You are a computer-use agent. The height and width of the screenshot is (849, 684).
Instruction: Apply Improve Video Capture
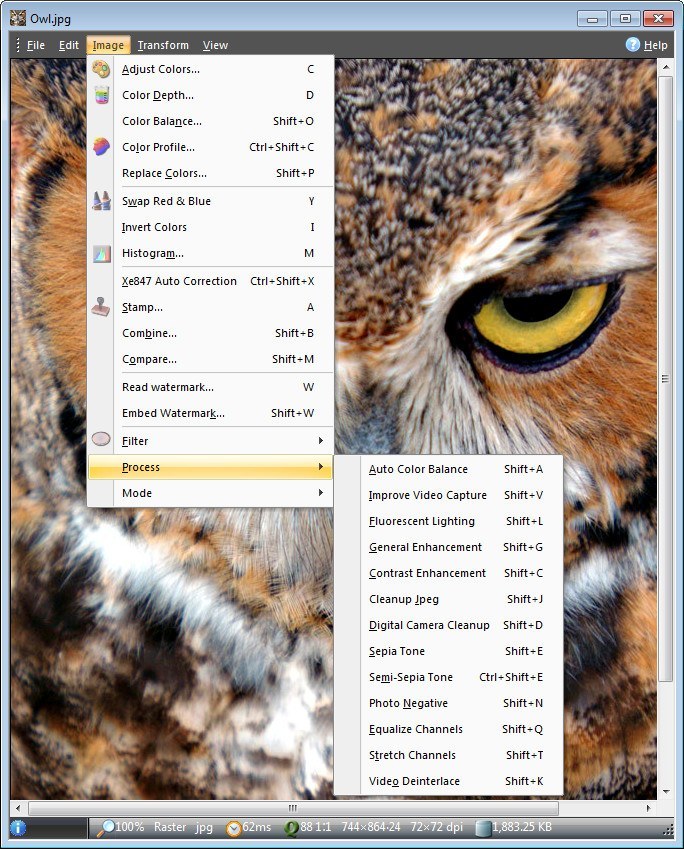click(x=448, y=495)
